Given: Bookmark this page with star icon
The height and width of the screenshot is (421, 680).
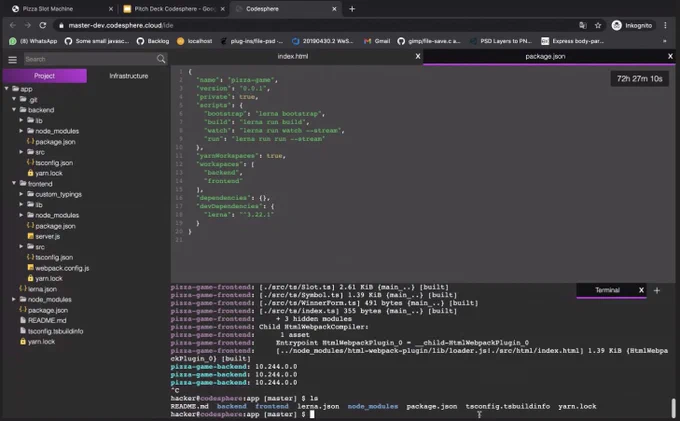Looking at the screenshot, I should coord(598,26).
